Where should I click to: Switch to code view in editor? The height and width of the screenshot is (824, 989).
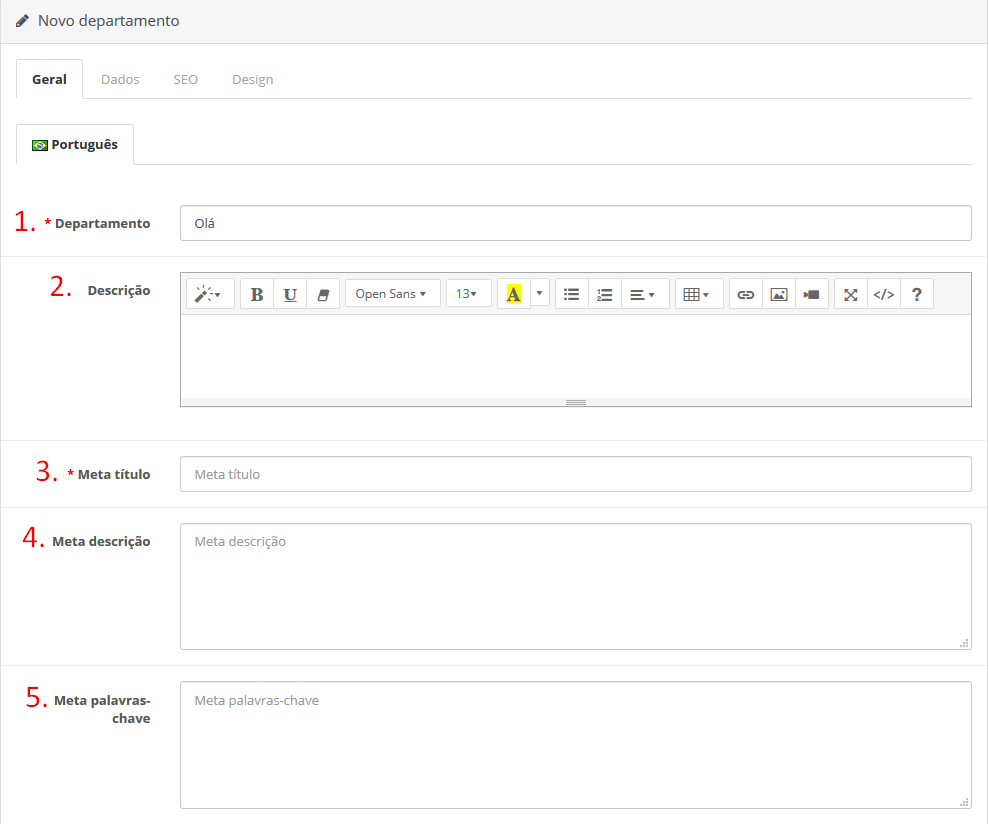click(884, 294)
